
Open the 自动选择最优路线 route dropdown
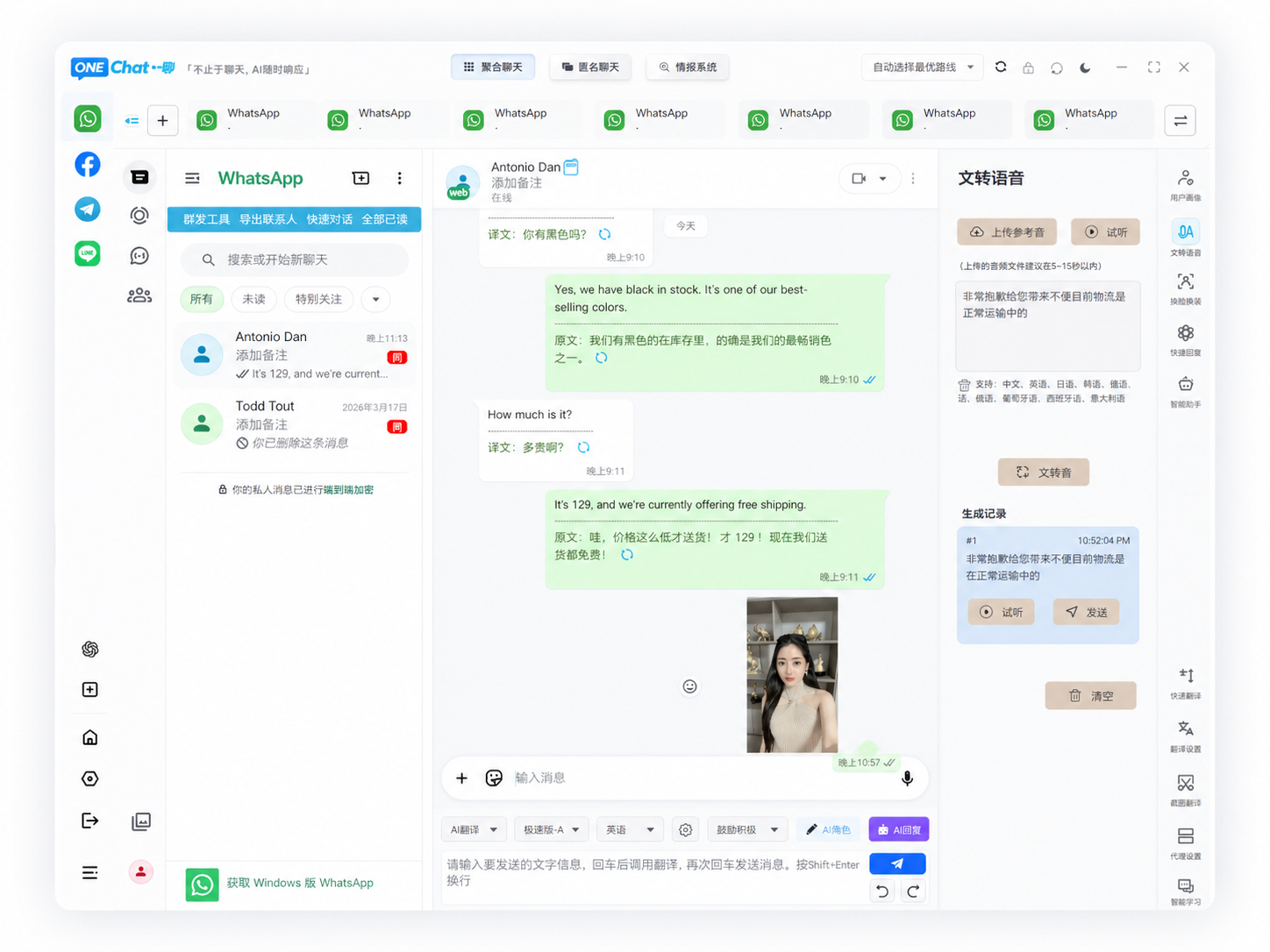(922, 67)
